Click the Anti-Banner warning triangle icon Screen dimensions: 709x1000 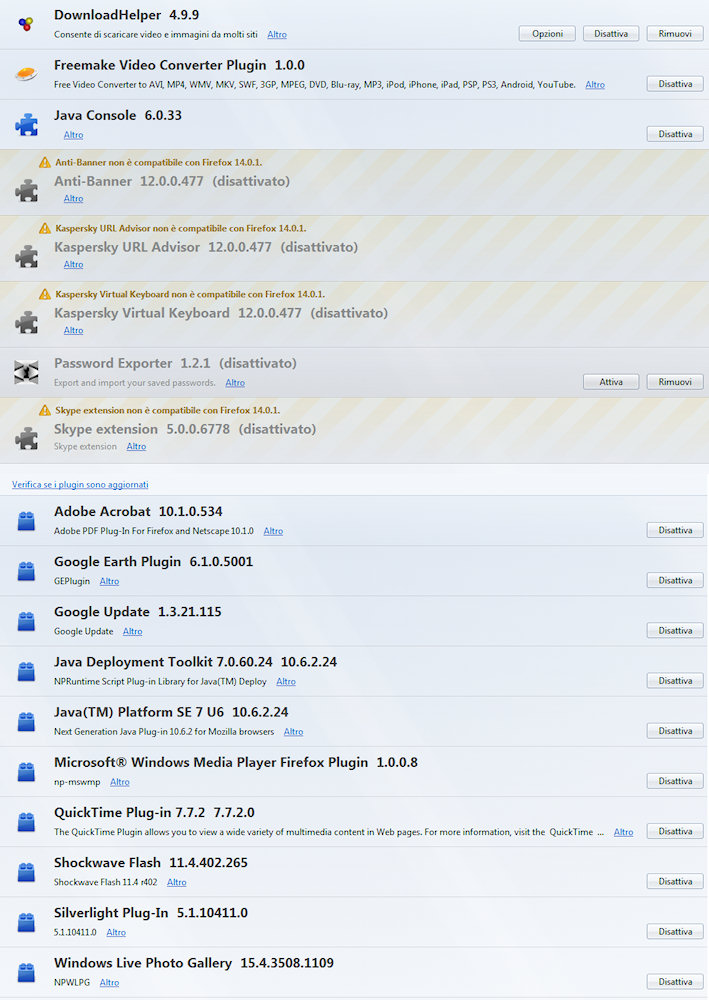click(45, 162)
